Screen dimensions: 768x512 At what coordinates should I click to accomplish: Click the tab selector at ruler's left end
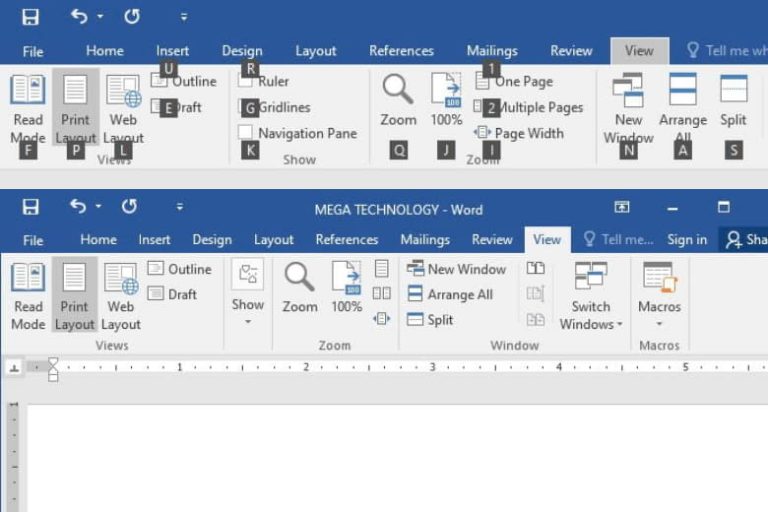[x=14, y=367]
